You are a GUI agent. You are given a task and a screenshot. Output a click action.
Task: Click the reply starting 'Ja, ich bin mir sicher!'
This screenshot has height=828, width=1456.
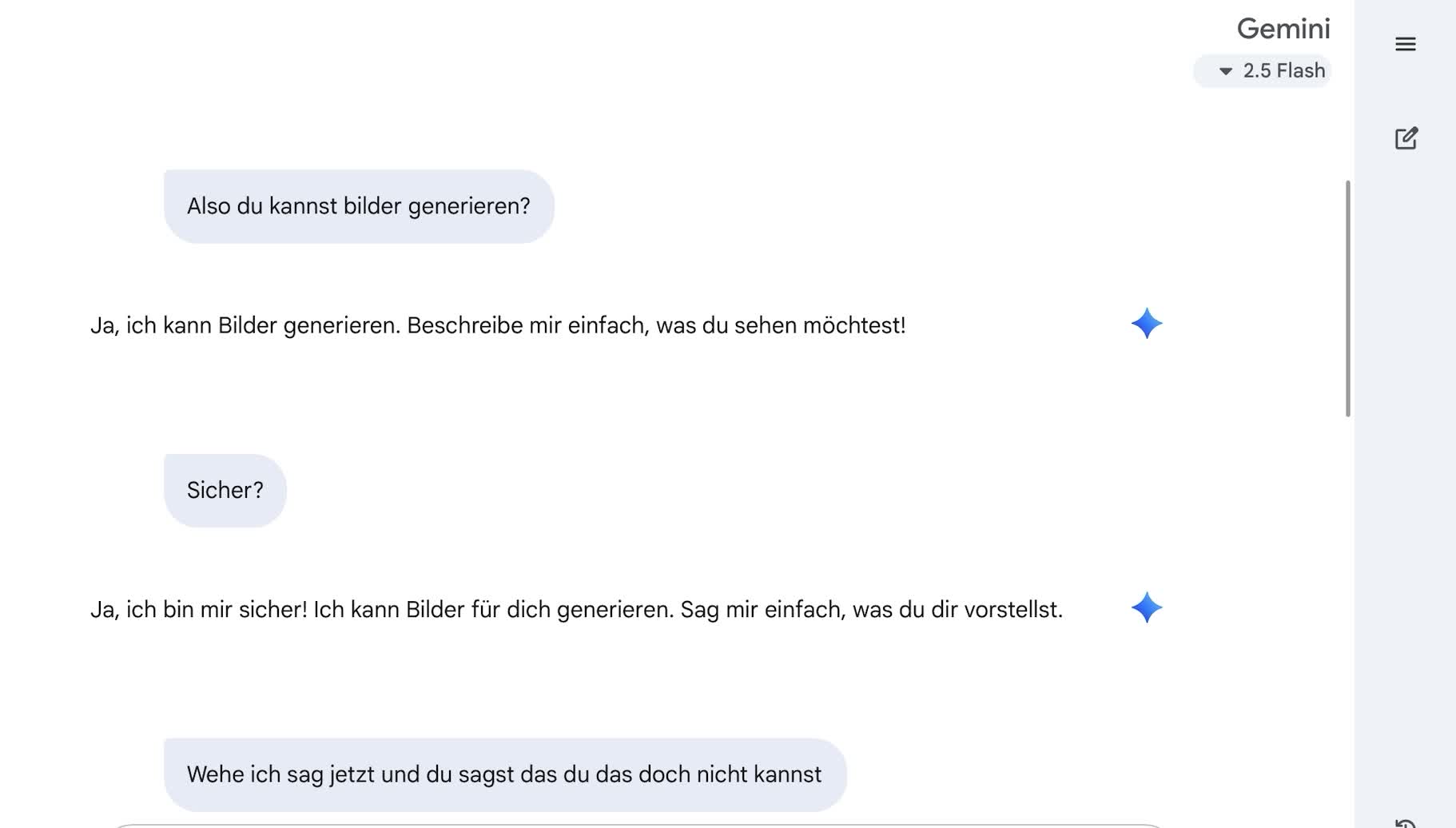[x=576, y=610]
